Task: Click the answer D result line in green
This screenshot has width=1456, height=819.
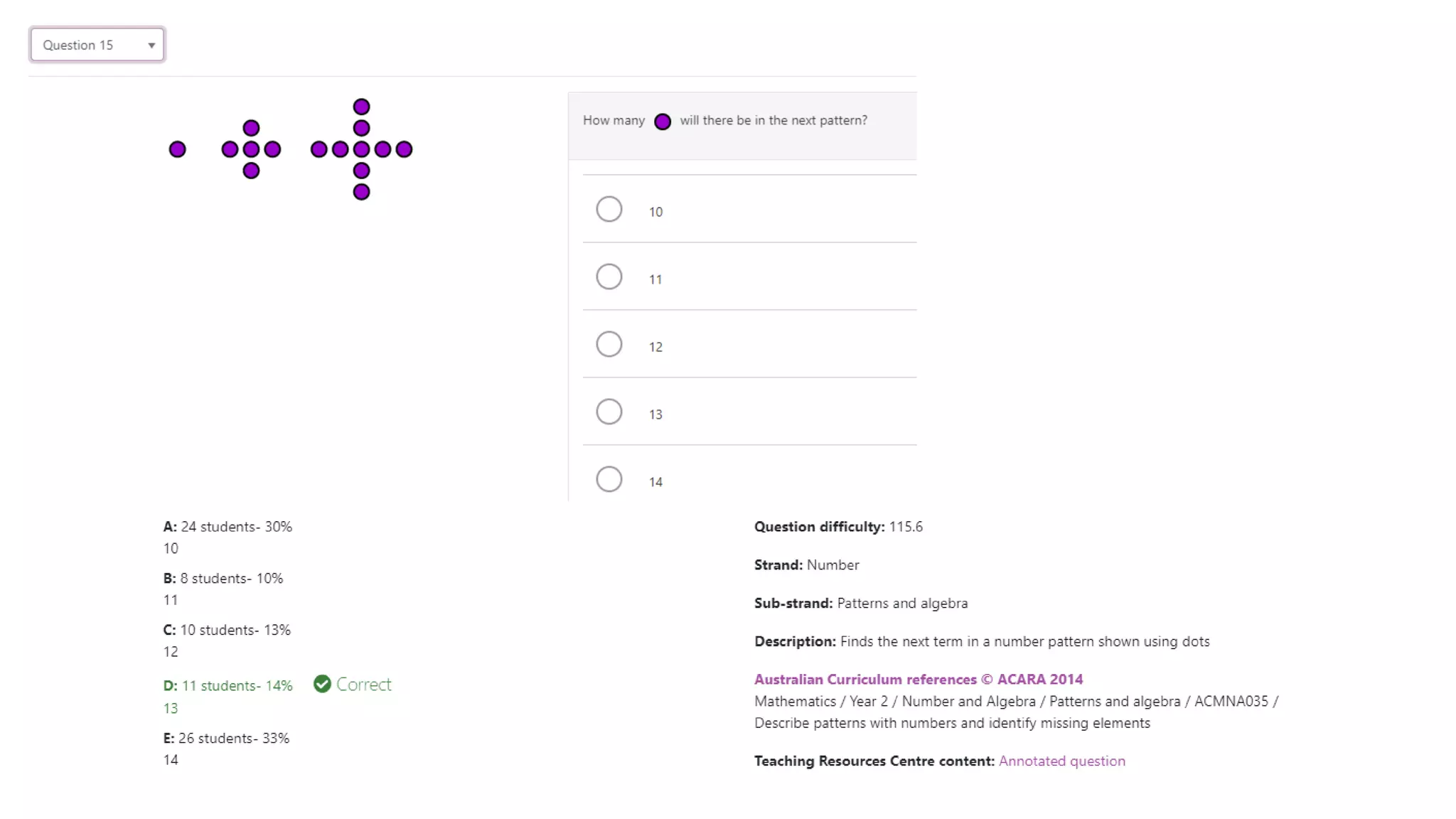Action: tap(227, 686)
